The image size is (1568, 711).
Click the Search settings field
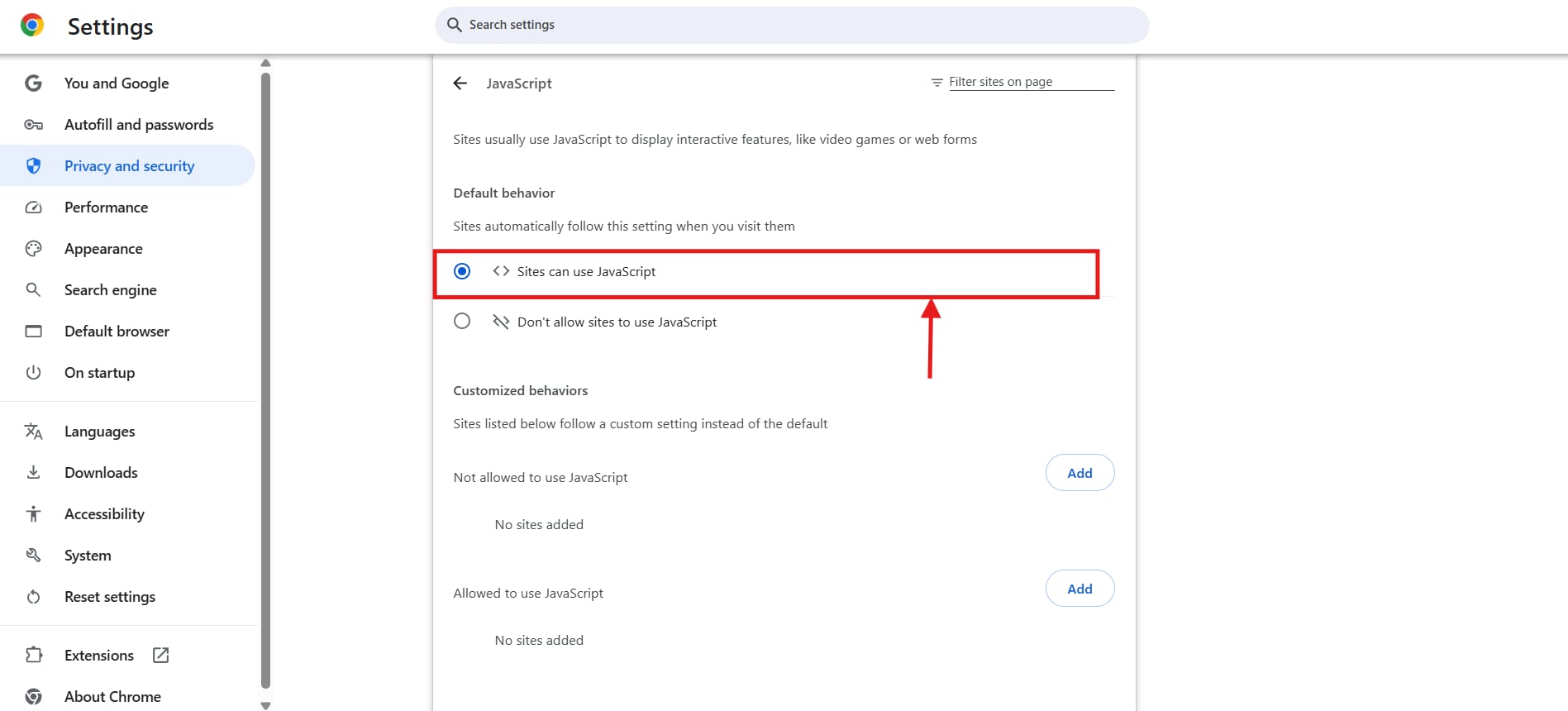tap(792, 25)
